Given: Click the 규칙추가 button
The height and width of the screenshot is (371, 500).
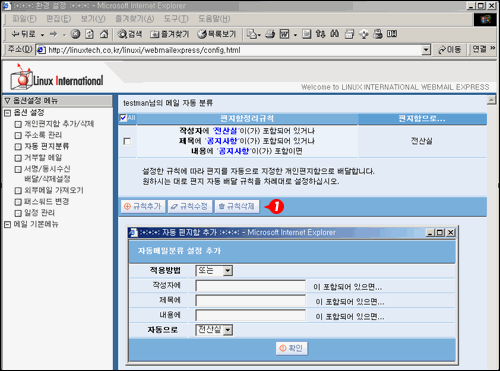Looking at the screenshot, I should [x=143, y=206].
